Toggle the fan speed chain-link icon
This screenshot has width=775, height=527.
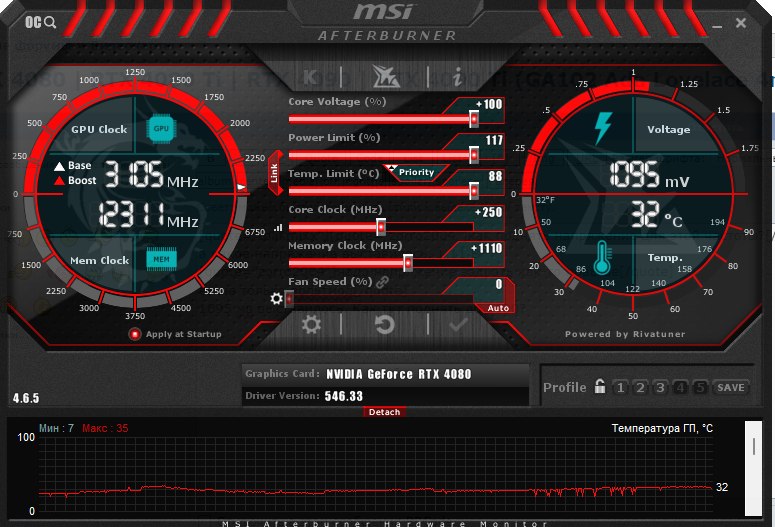[382, 282]
